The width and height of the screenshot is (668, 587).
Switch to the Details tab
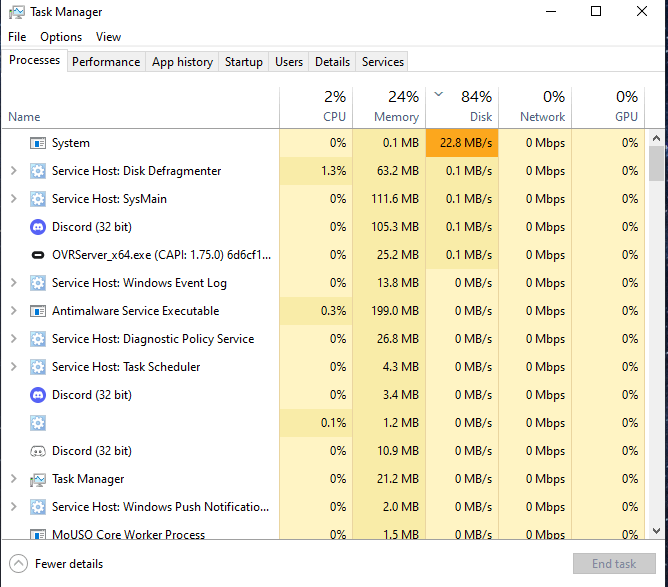332,62
